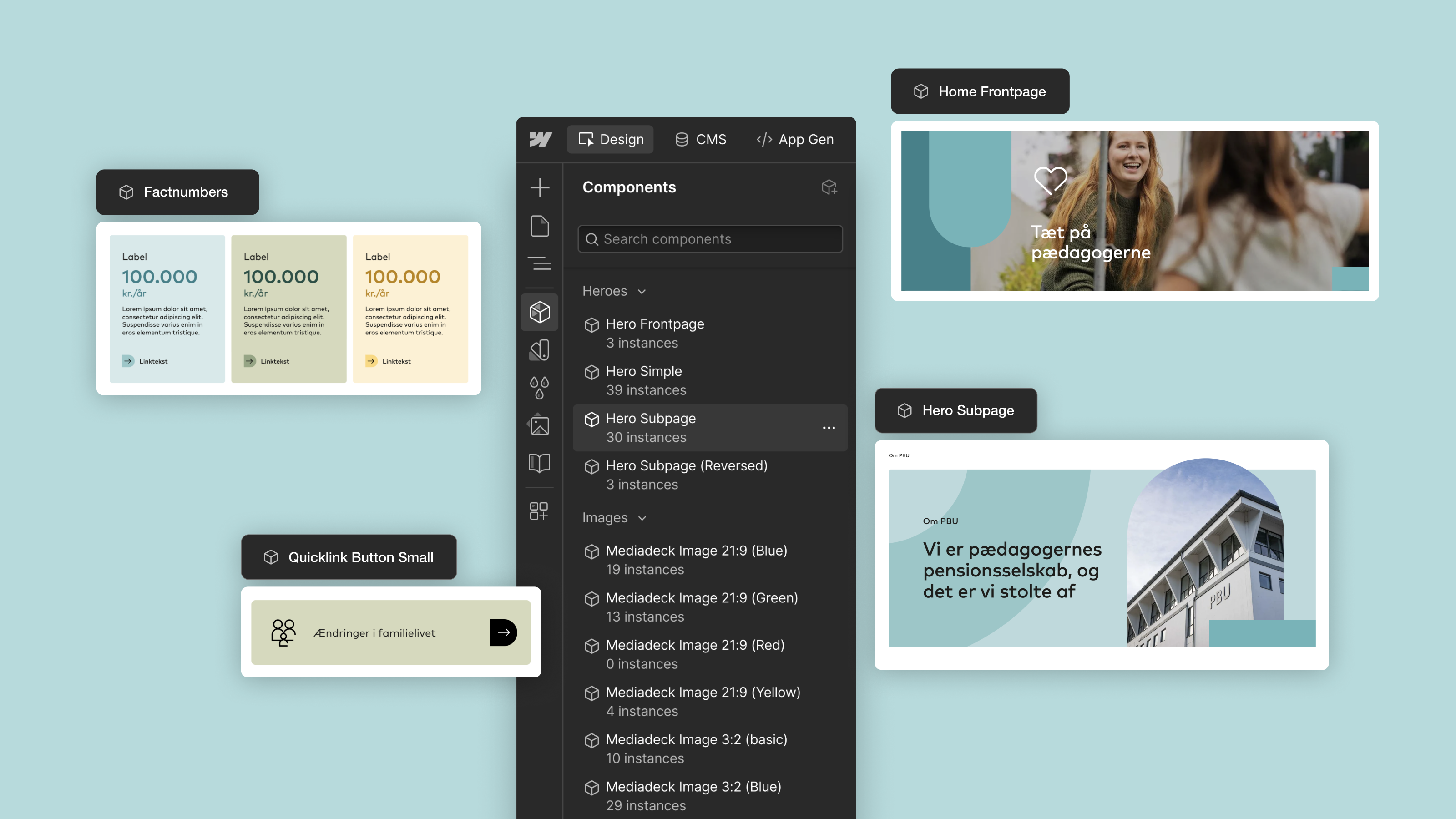Open the Add elements plus panel
The height and width of the screenshot is (819, 1456).
point(540,187)
